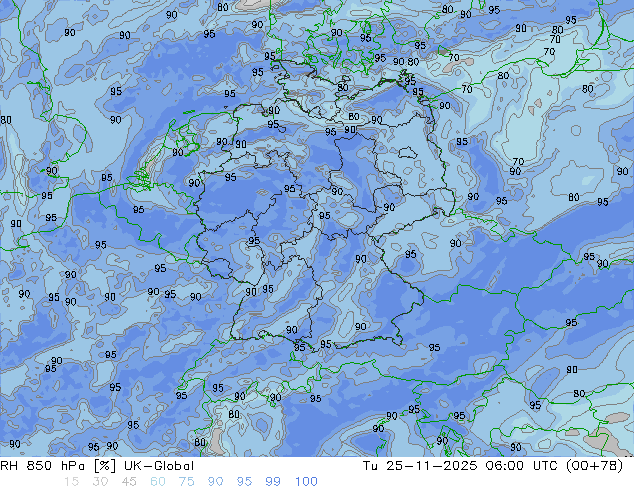Screen dimensions: 634x490
Task: Select the legend value 45
Action: (129, 482)
